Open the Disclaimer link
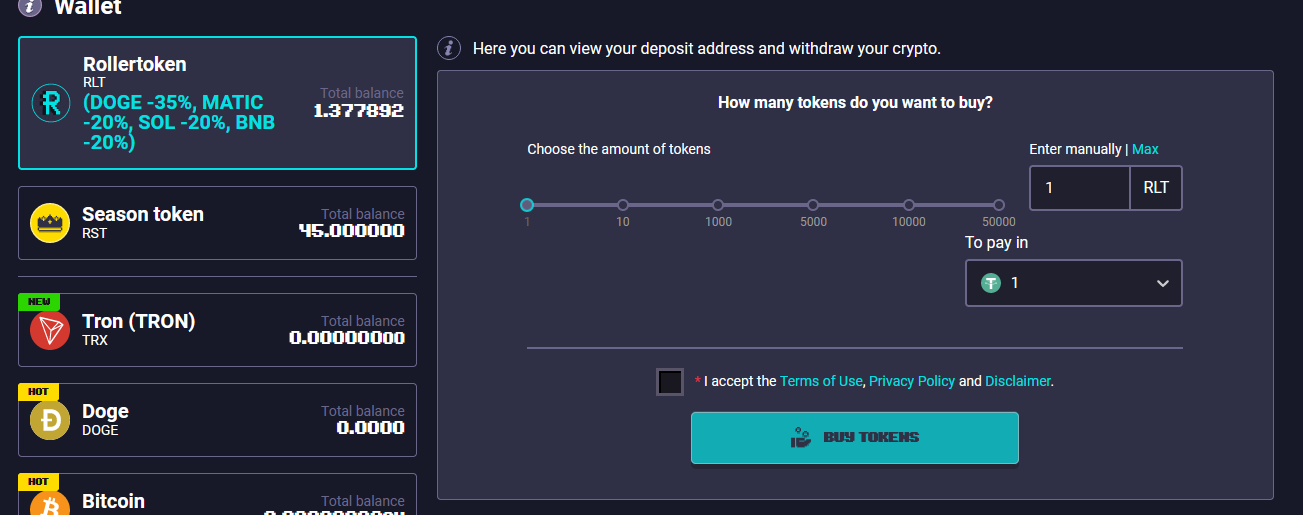The image size is (1303, 515). (x=1017, y=381)
